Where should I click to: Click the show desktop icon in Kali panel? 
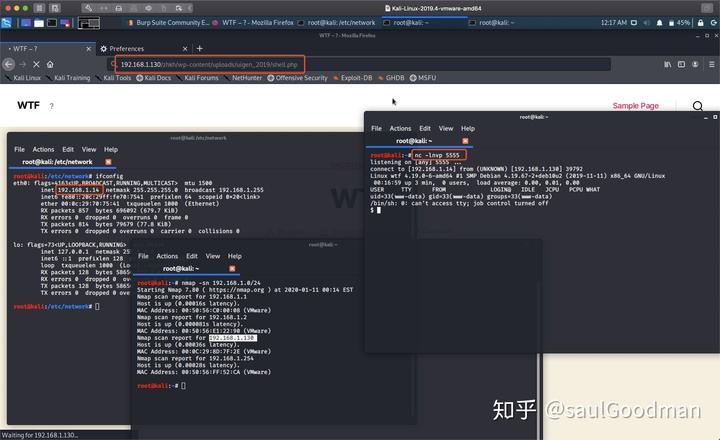[x=26, y=23]
